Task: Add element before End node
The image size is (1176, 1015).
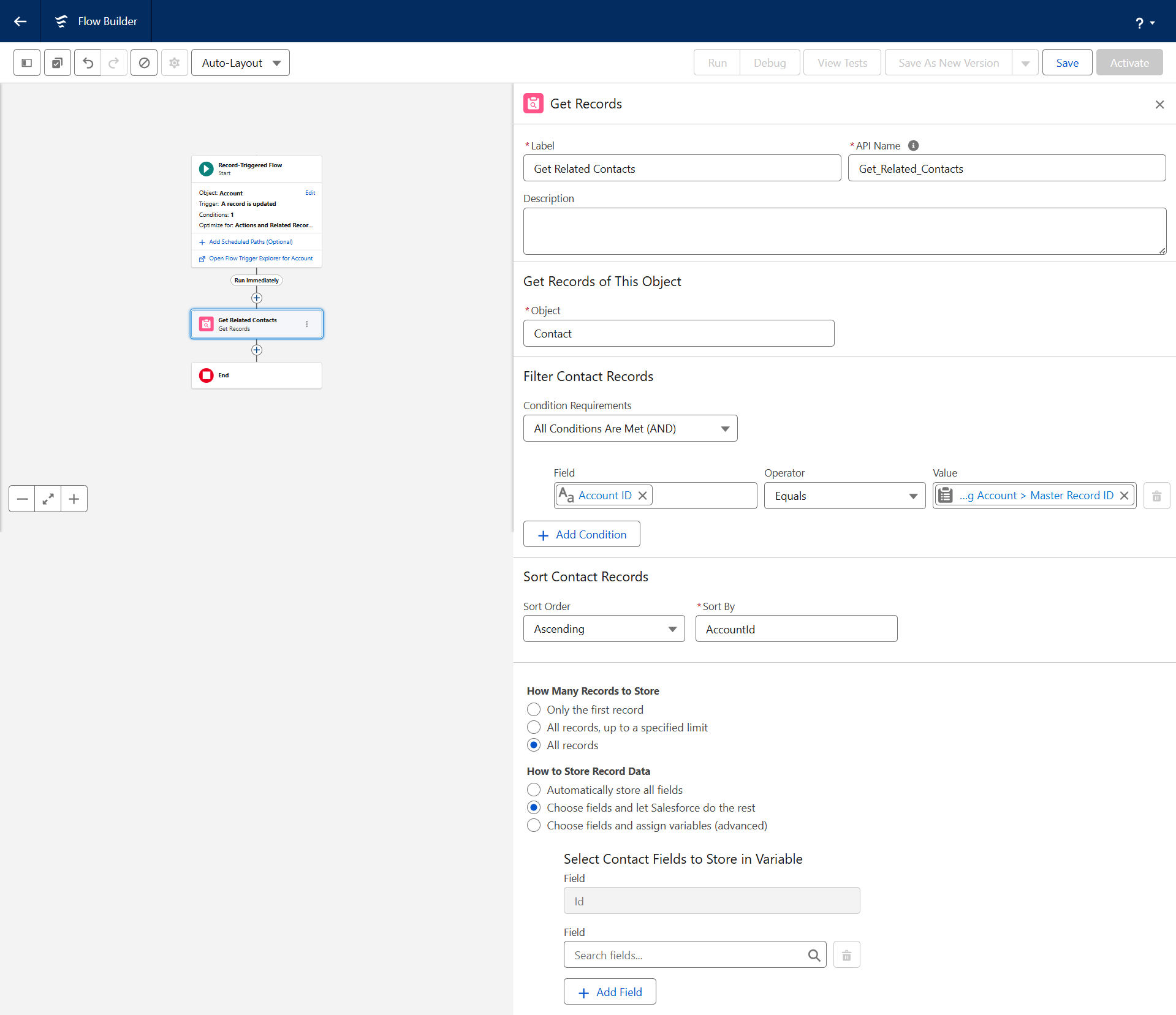Action: click(256, 350)
